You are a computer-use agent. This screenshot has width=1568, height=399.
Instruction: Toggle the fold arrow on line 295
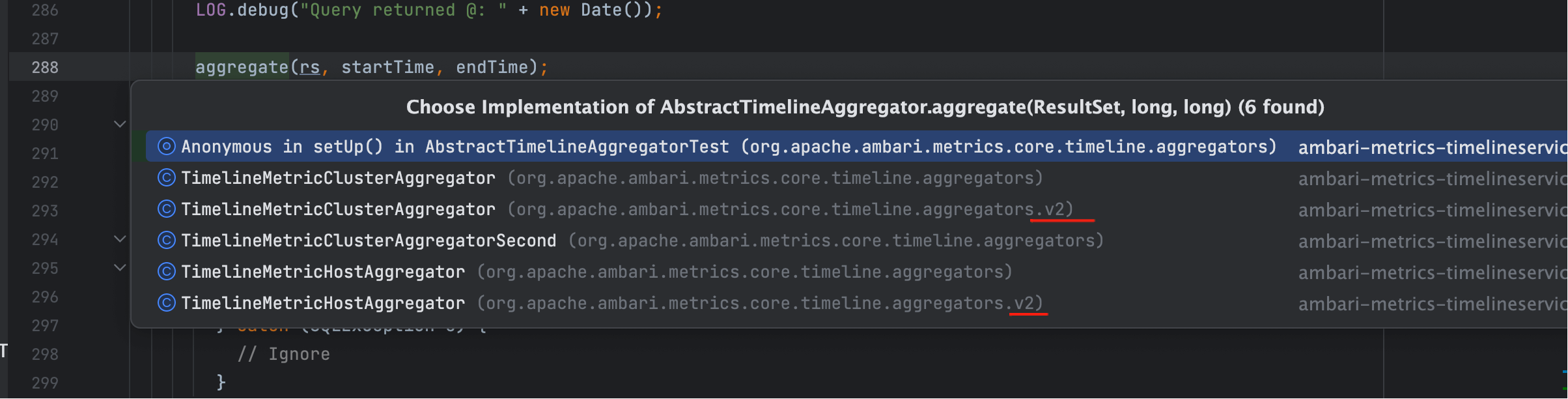(120, 267)
